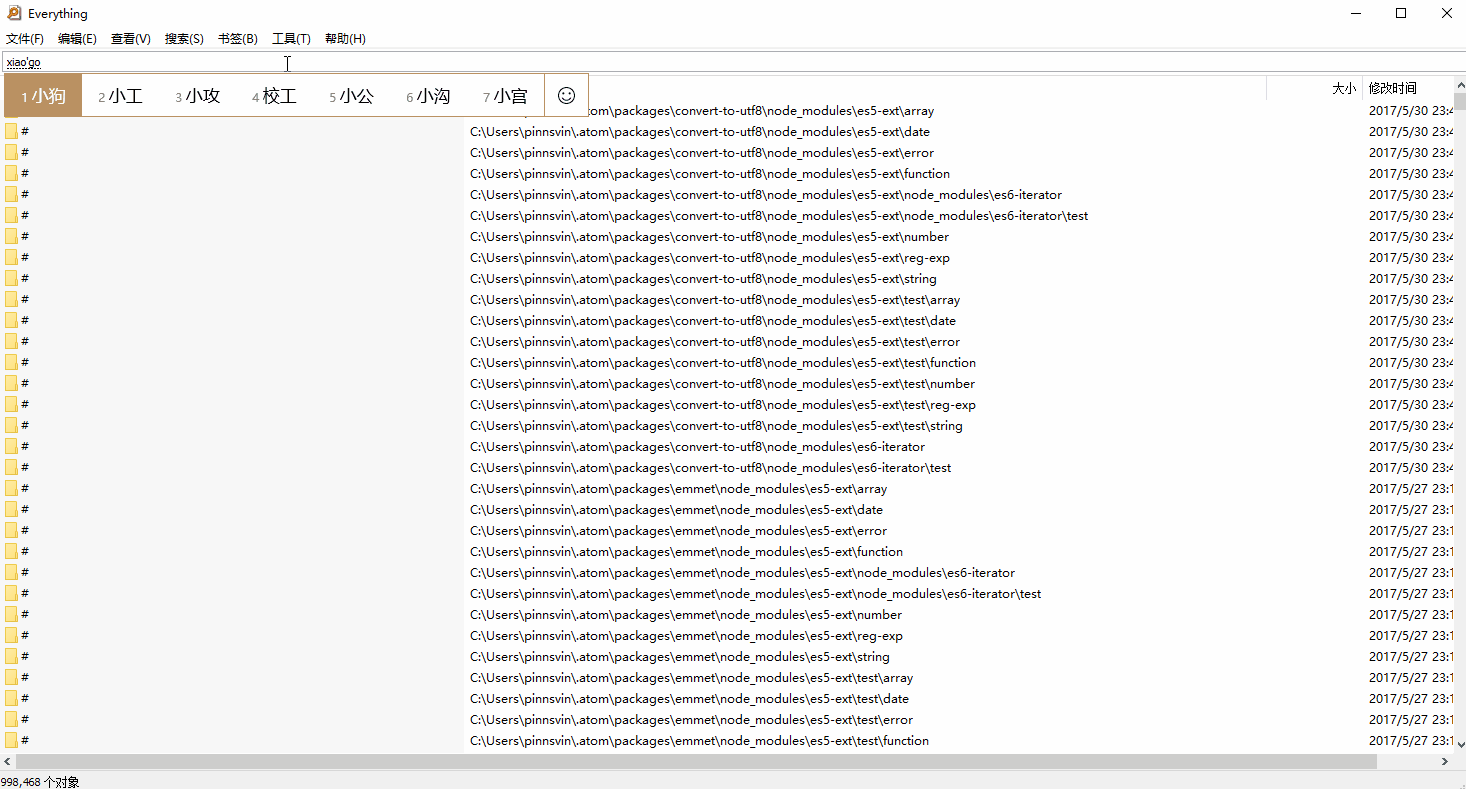Select folder icon for emmet path ending es5-ext\function
1466x789 pixels.
coord(11,552)
